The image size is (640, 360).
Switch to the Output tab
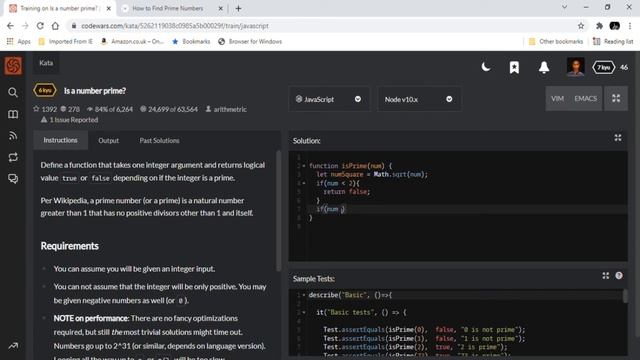coord(109,140)
